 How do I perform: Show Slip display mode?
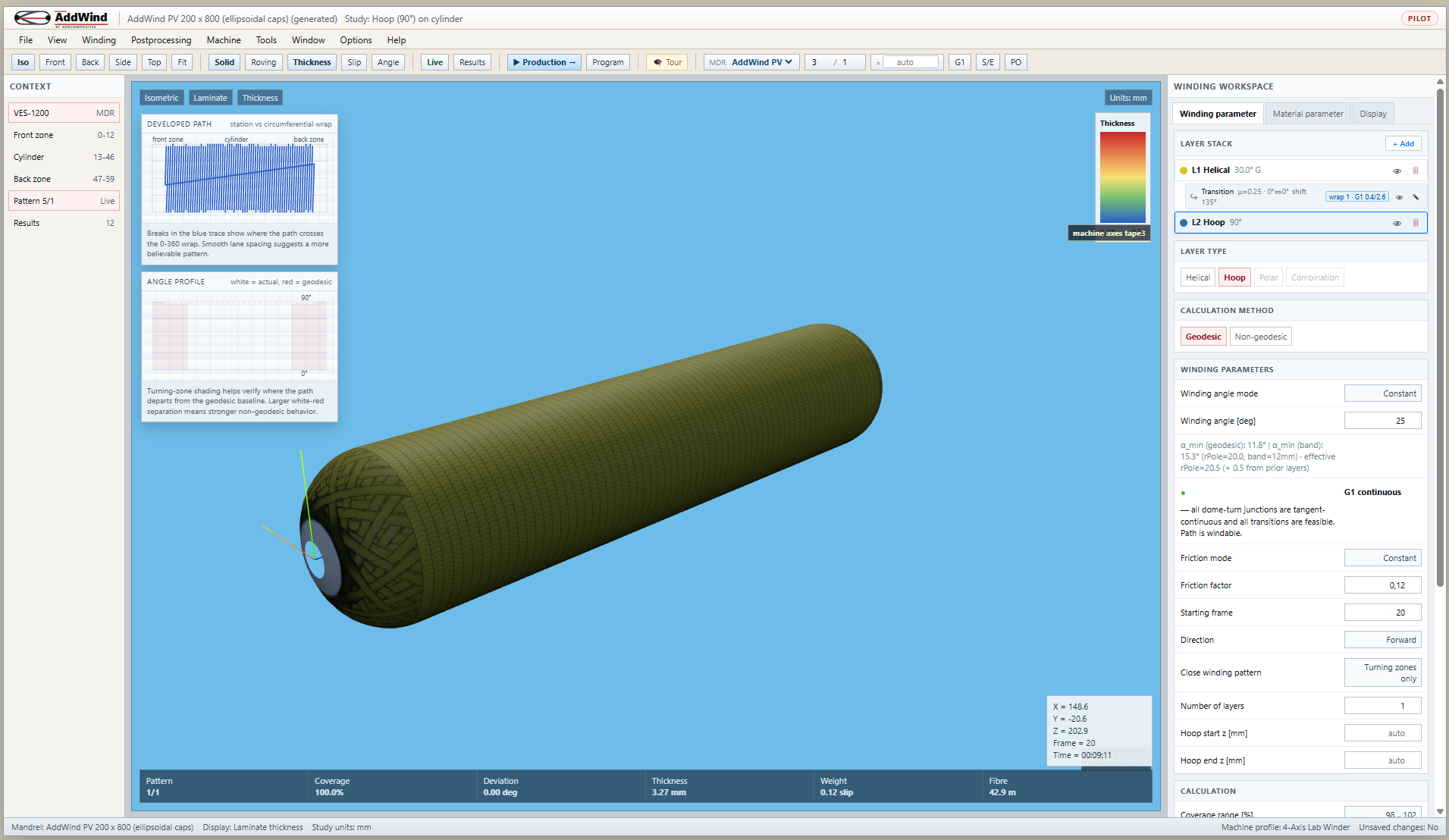coord(354,62)
